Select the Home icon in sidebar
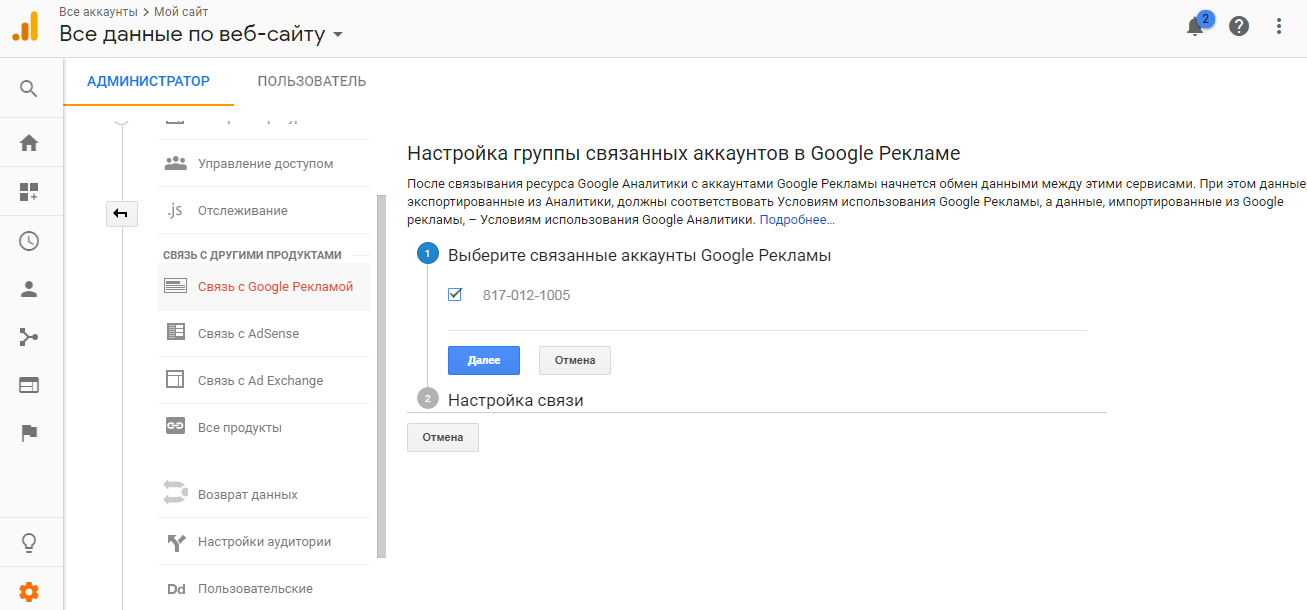Viewport: 1307px width, 610px height. click(29, 140)
